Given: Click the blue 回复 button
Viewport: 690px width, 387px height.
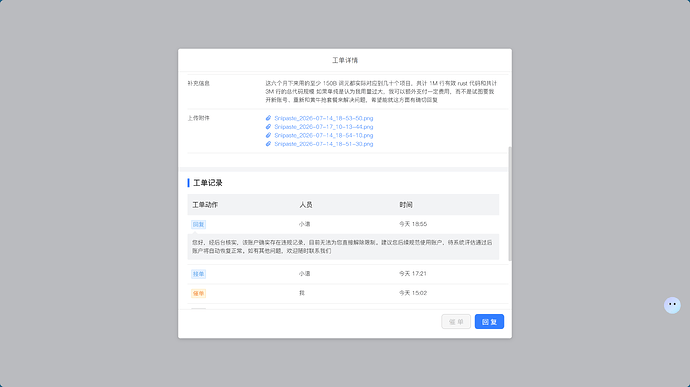Looking at the screenshot, I should pos(489,322).
